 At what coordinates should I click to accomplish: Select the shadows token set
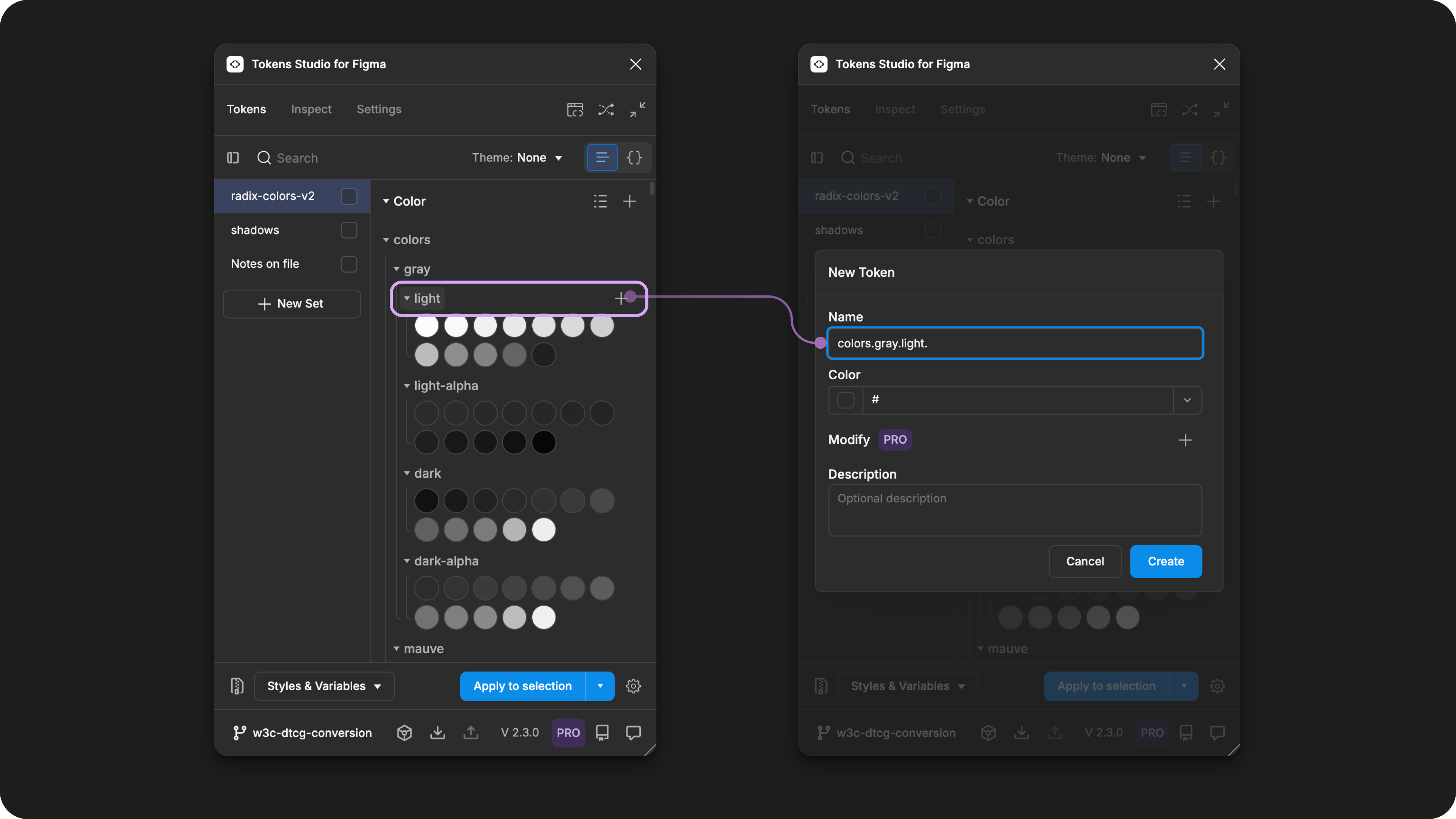point(292,230)
